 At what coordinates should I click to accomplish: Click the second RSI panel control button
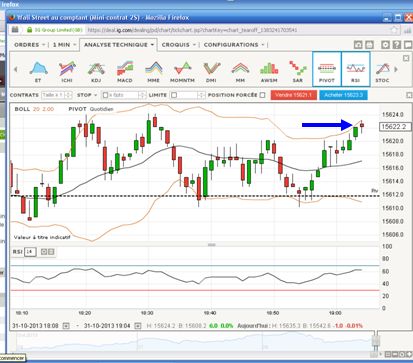(x=51, y=252)
